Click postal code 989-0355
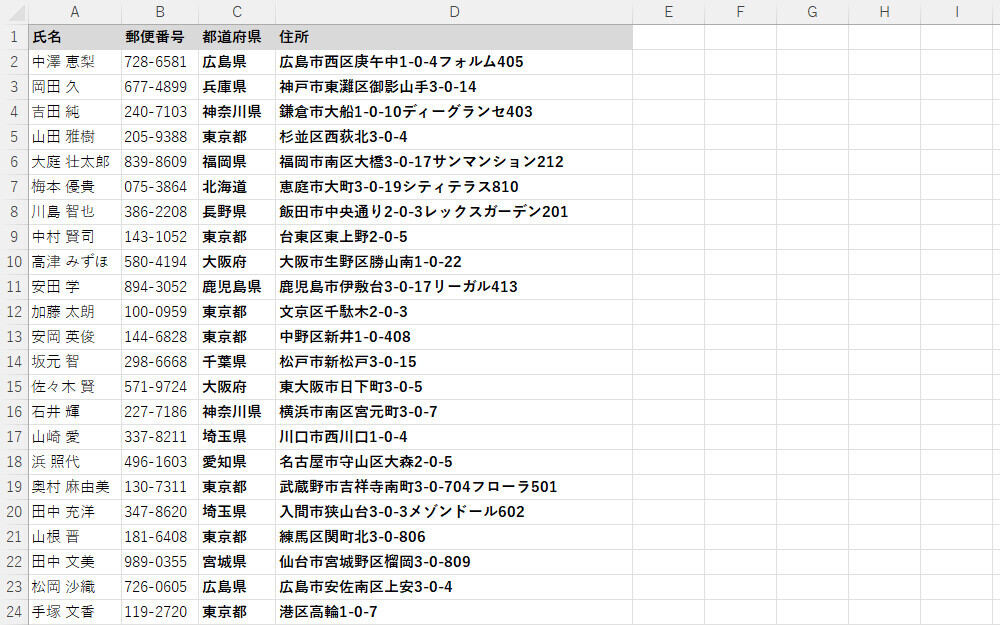 tap(159, 562)
